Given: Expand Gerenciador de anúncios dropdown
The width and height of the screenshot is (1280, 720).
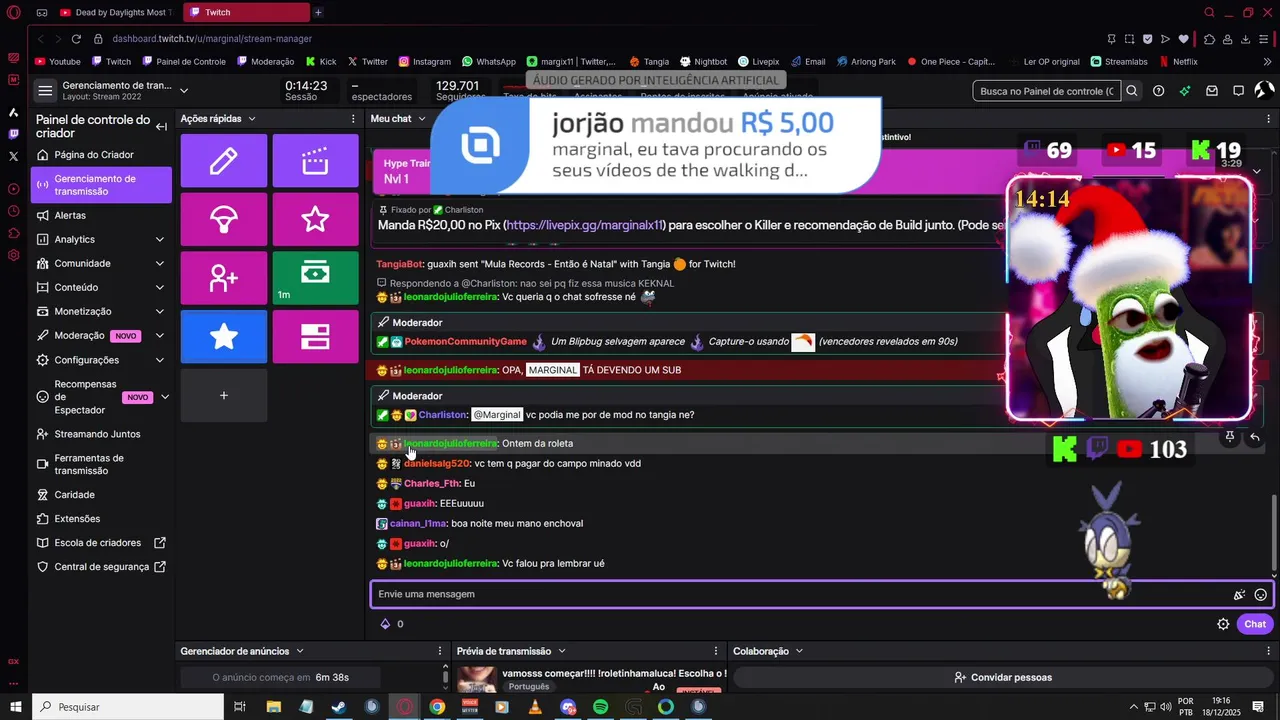Looking at the screenshot, I should coord(300,651).
